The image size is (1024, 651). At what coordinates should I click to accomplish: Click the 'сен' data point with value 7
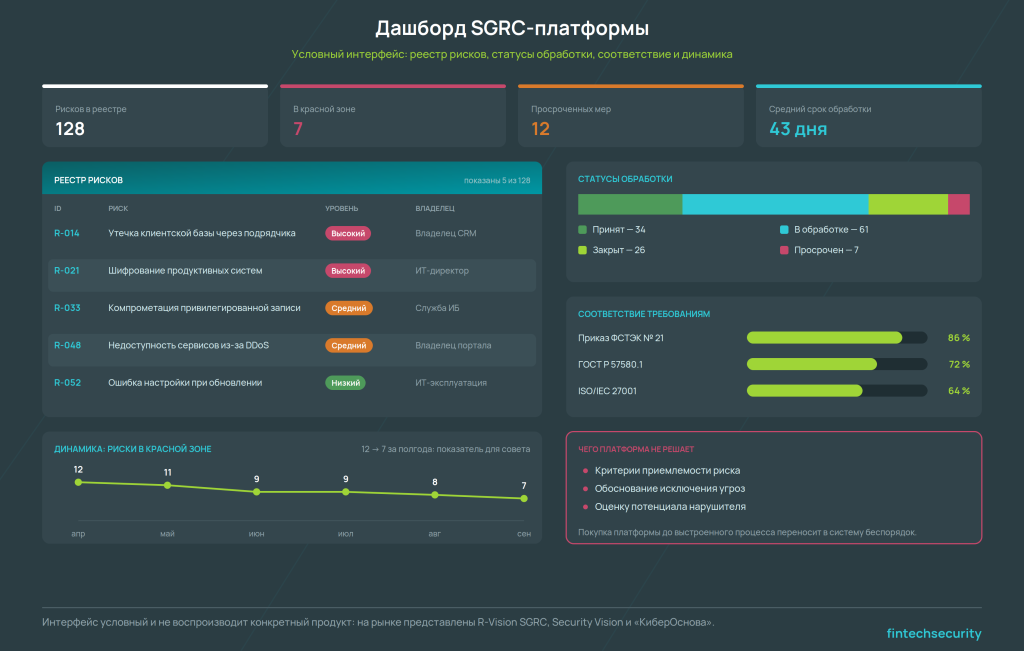(524, 498)
